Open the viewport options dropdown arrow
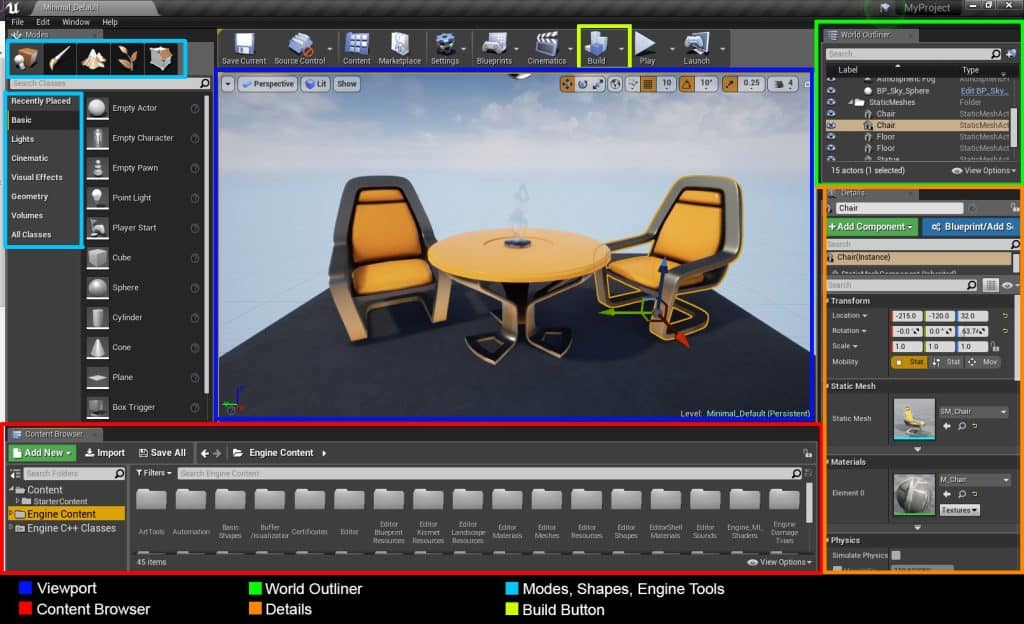The height and width of the screenshot is (624, 1024). [x=227, y=84]
